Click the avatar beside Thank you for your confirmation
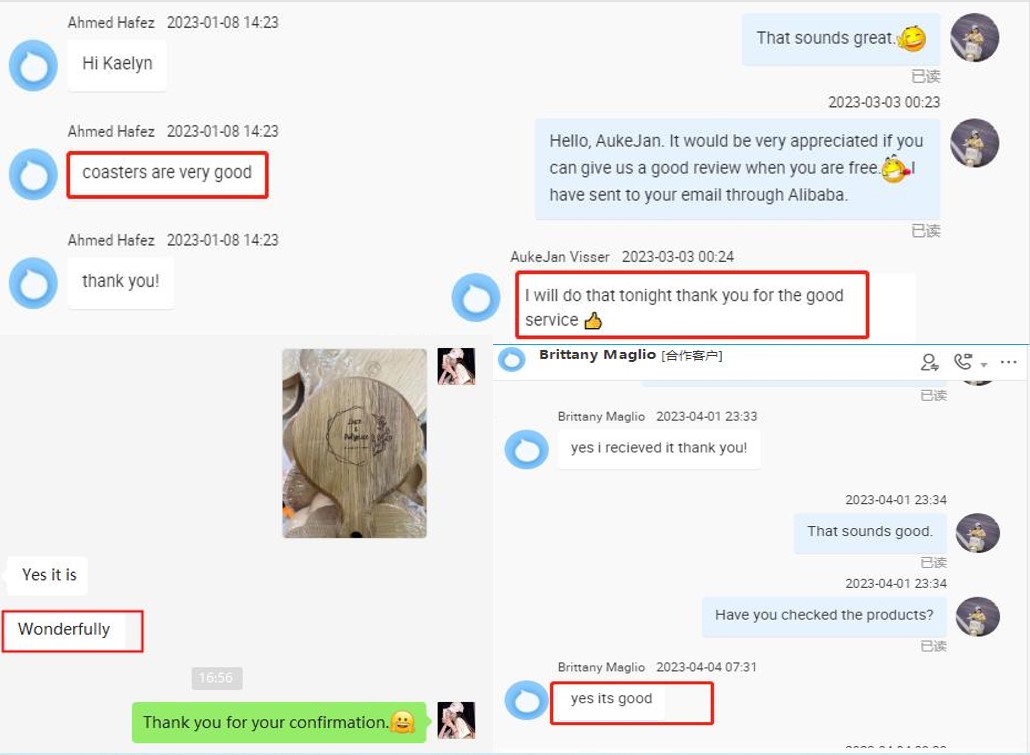 pos(457,721)
